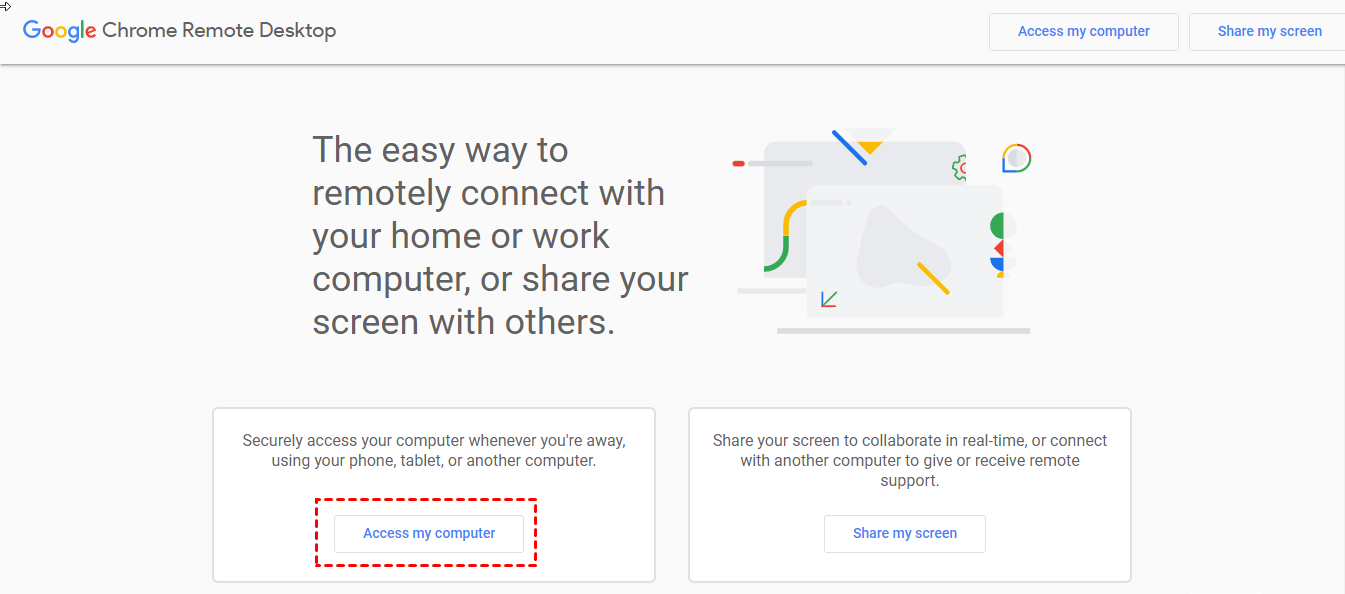Open Access my computer from the header

coord(1083,32)
